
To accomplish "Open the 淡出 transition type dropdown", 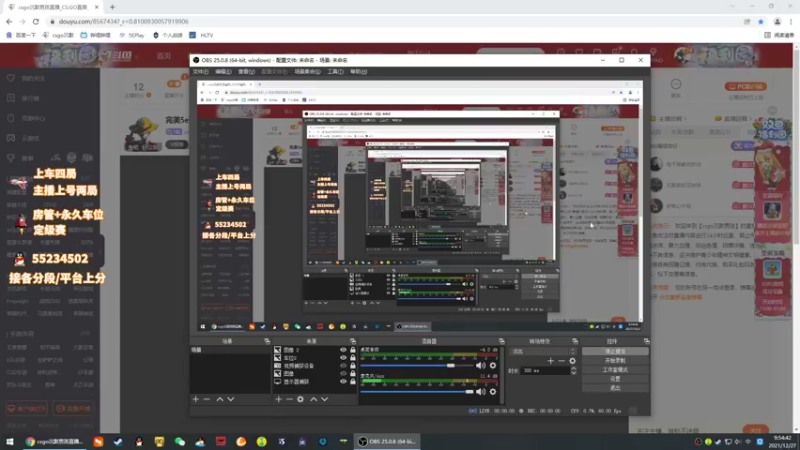I will point(543,352).
